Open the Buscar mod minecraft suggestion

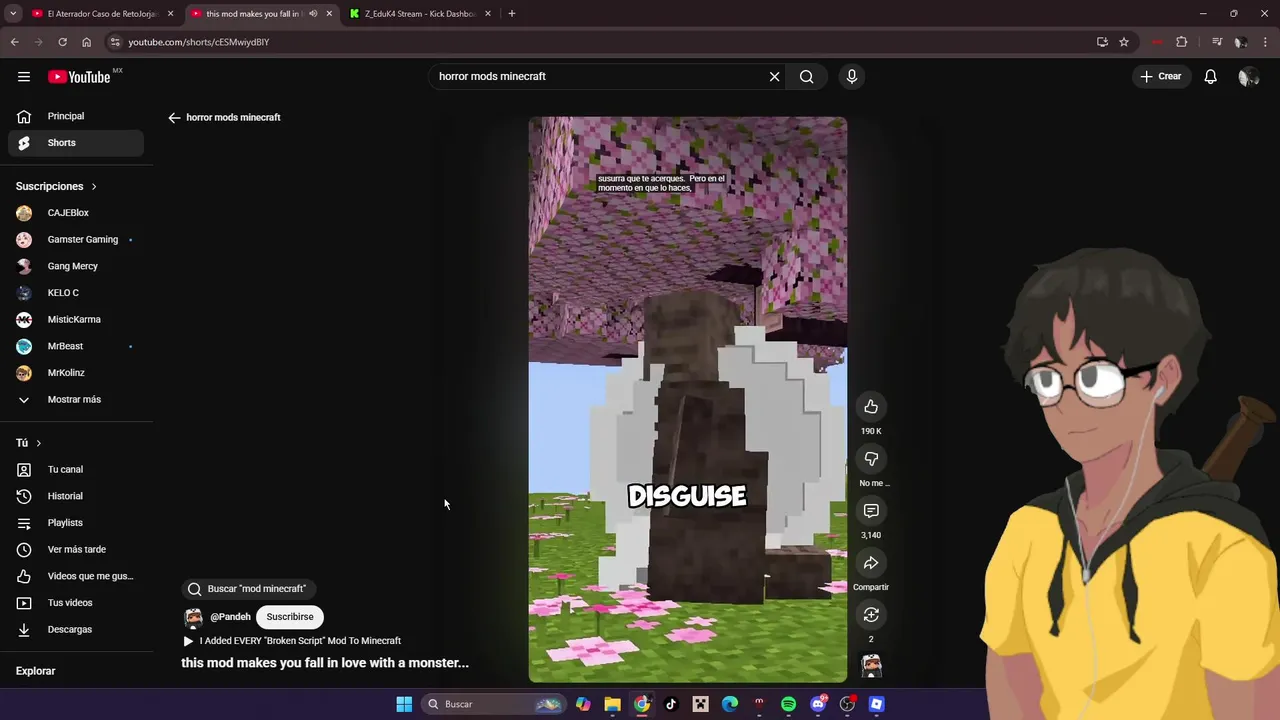pyautogui.click(x=248, y=589)
